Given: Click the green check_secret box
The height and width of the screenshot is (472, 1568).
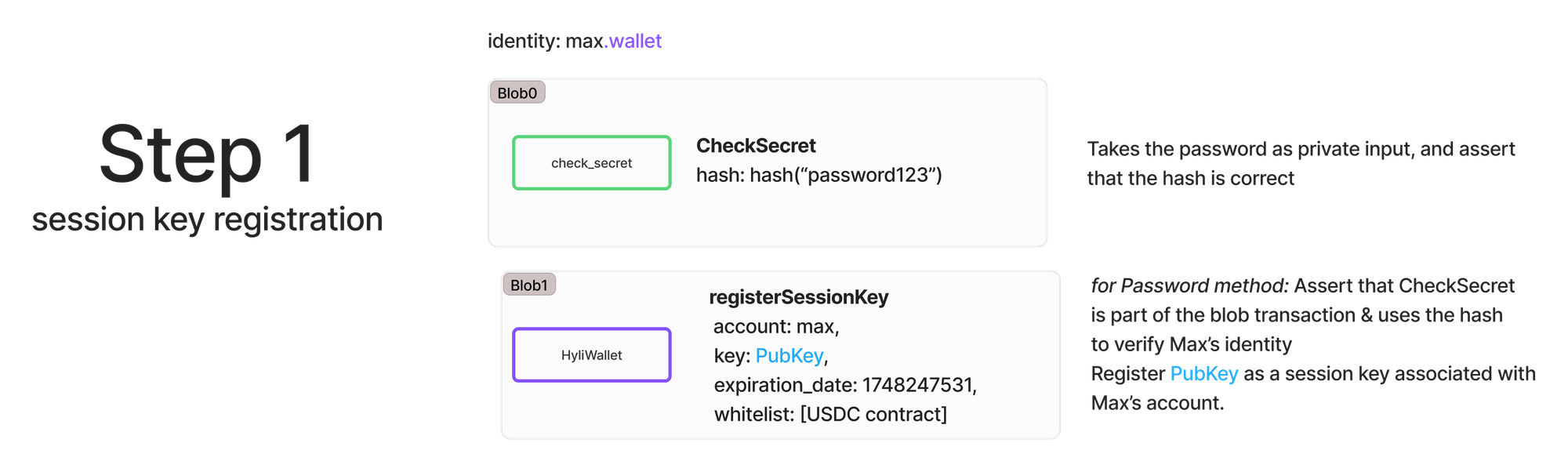Looking at the screenshot, I should [592, 162].
